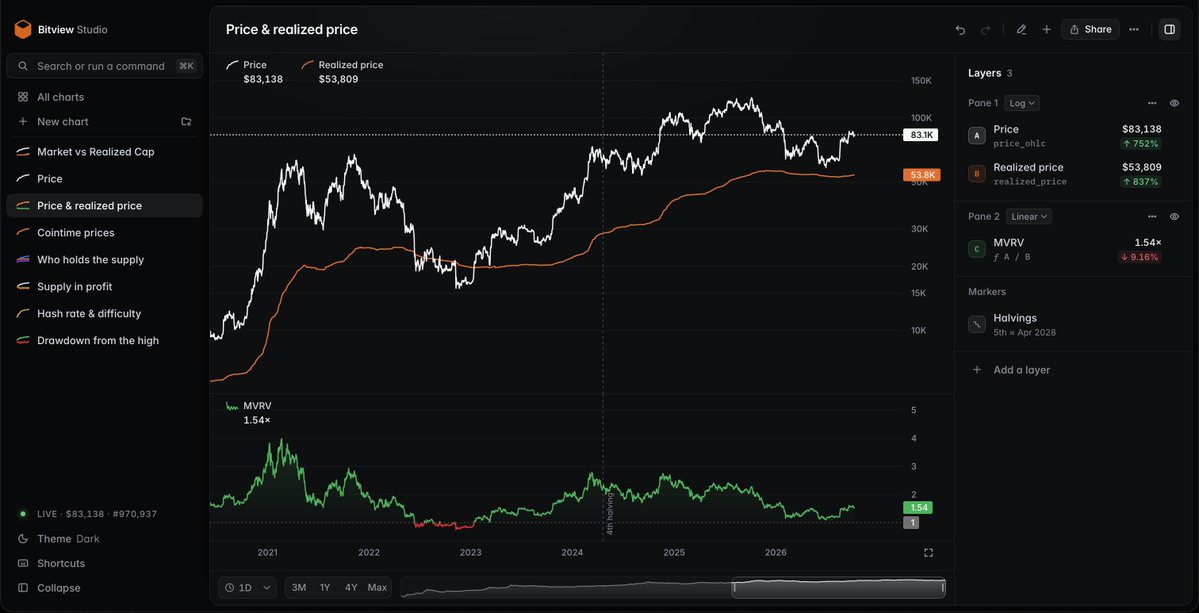Click the clock icon in interval selector
1199x613 pixels.
point(230,588)
